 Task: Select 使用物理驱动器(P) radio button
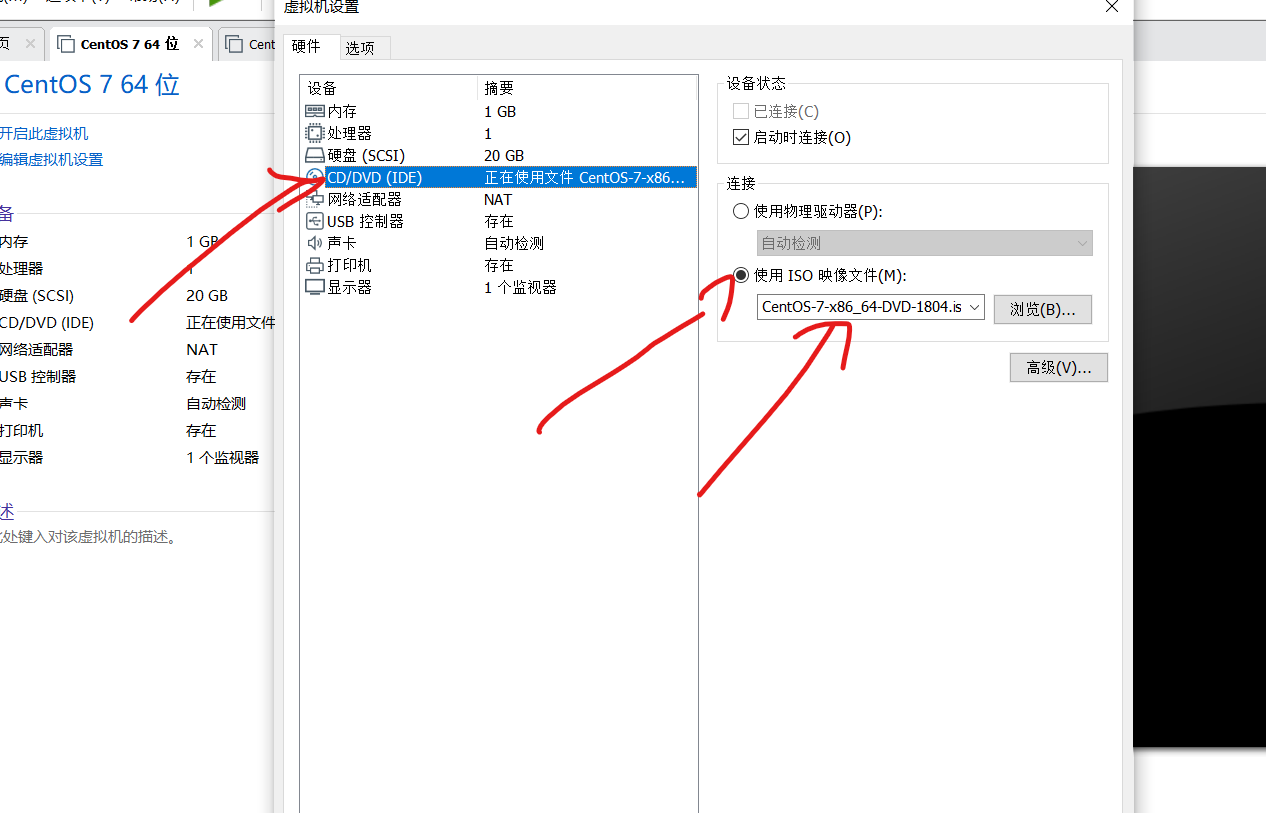click(741, 211)
